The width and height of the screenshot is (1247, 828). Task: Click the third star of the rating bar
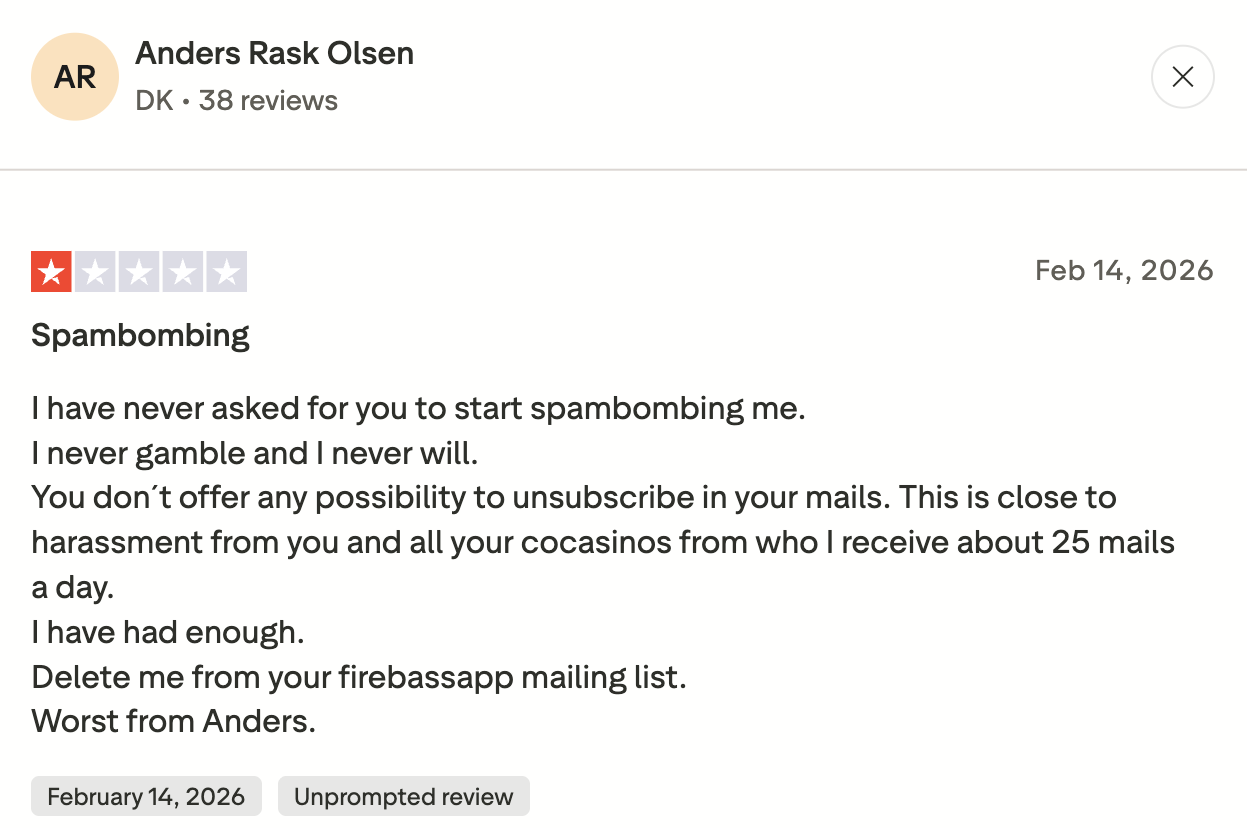pyautogui.click(x=139, y=271)
